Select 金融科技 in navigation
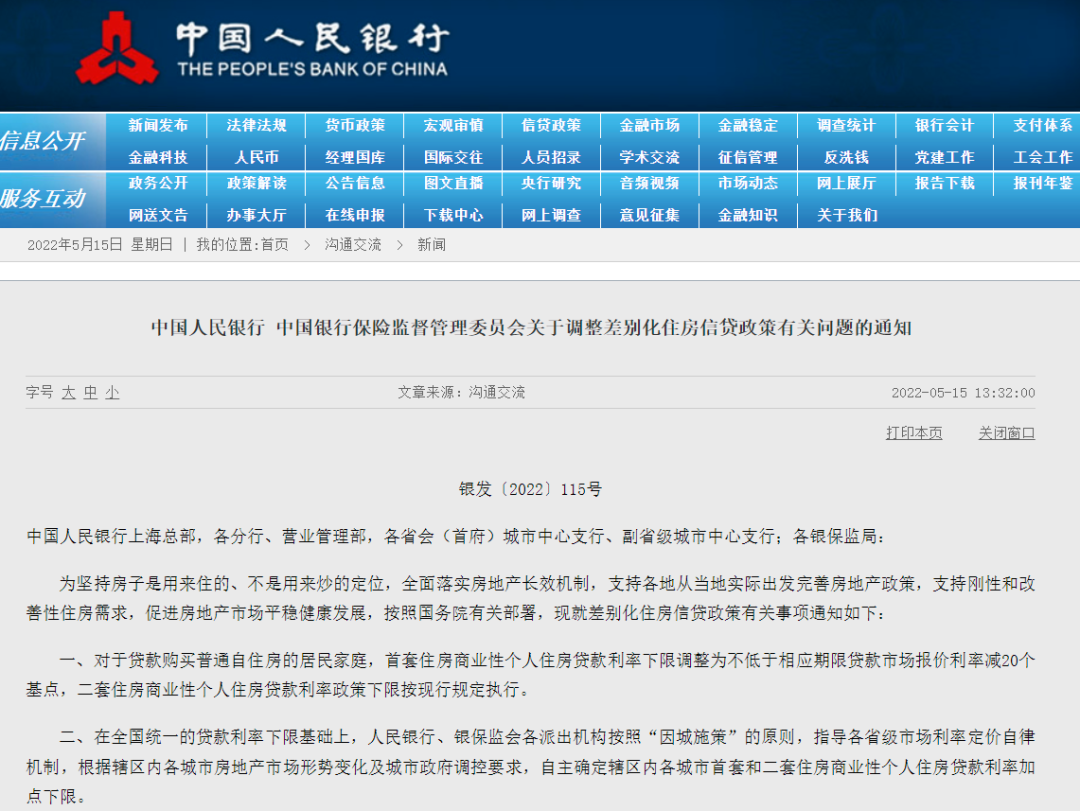 [x=158, y=158]
